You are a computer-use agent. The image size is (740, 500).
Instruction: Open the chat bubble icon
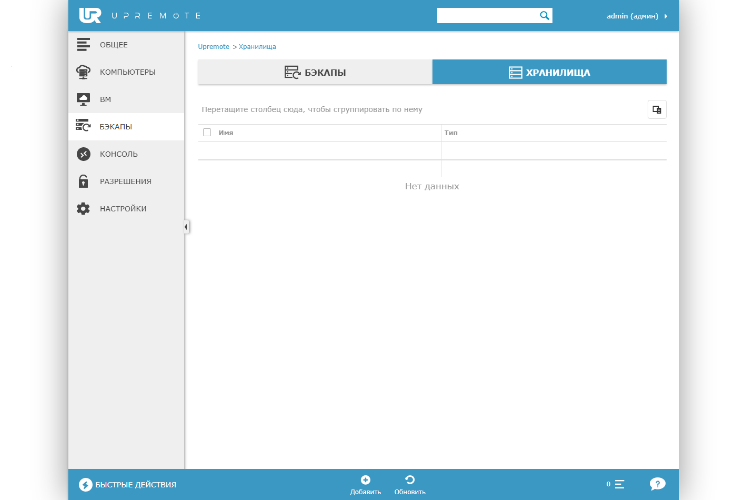657,484
